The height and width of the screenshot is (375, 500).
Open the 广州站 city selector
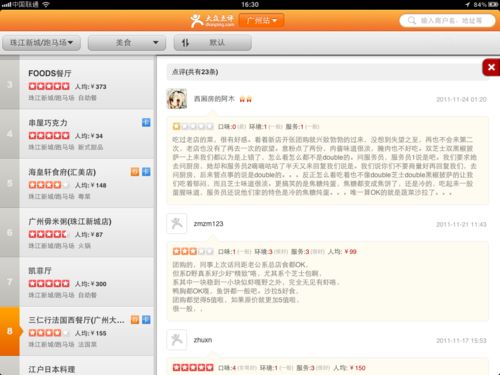coord(262,20)
